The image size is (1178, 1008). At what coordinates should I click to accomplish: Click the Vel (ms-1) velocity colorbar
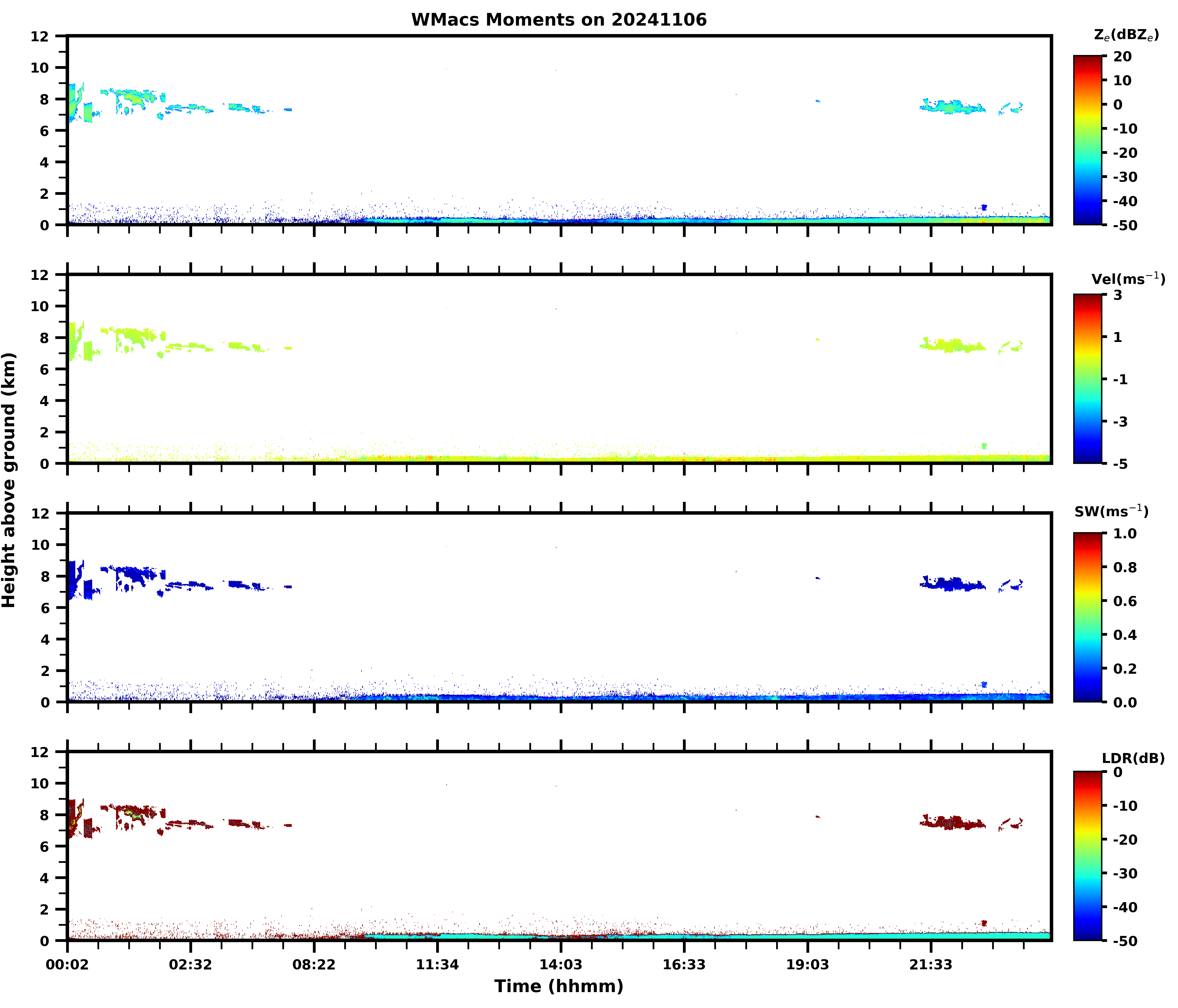(x=1088, y=379)
